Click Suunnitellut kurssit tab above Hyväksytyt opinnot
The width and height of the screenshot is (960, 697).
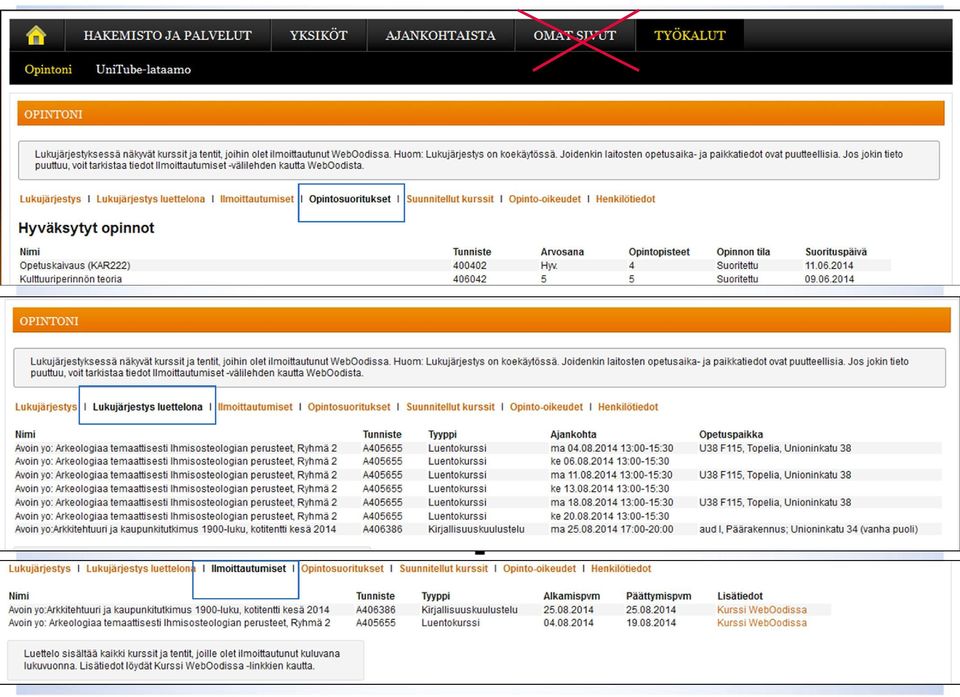click(450, 199)
